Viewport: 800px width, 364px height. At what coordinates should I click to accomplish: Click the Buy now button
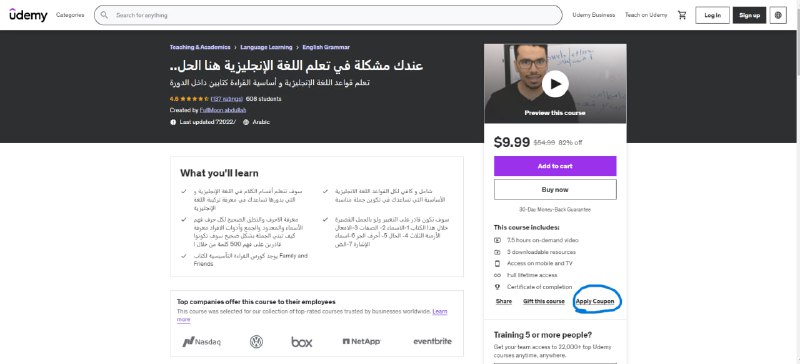(x=555, y=189)
